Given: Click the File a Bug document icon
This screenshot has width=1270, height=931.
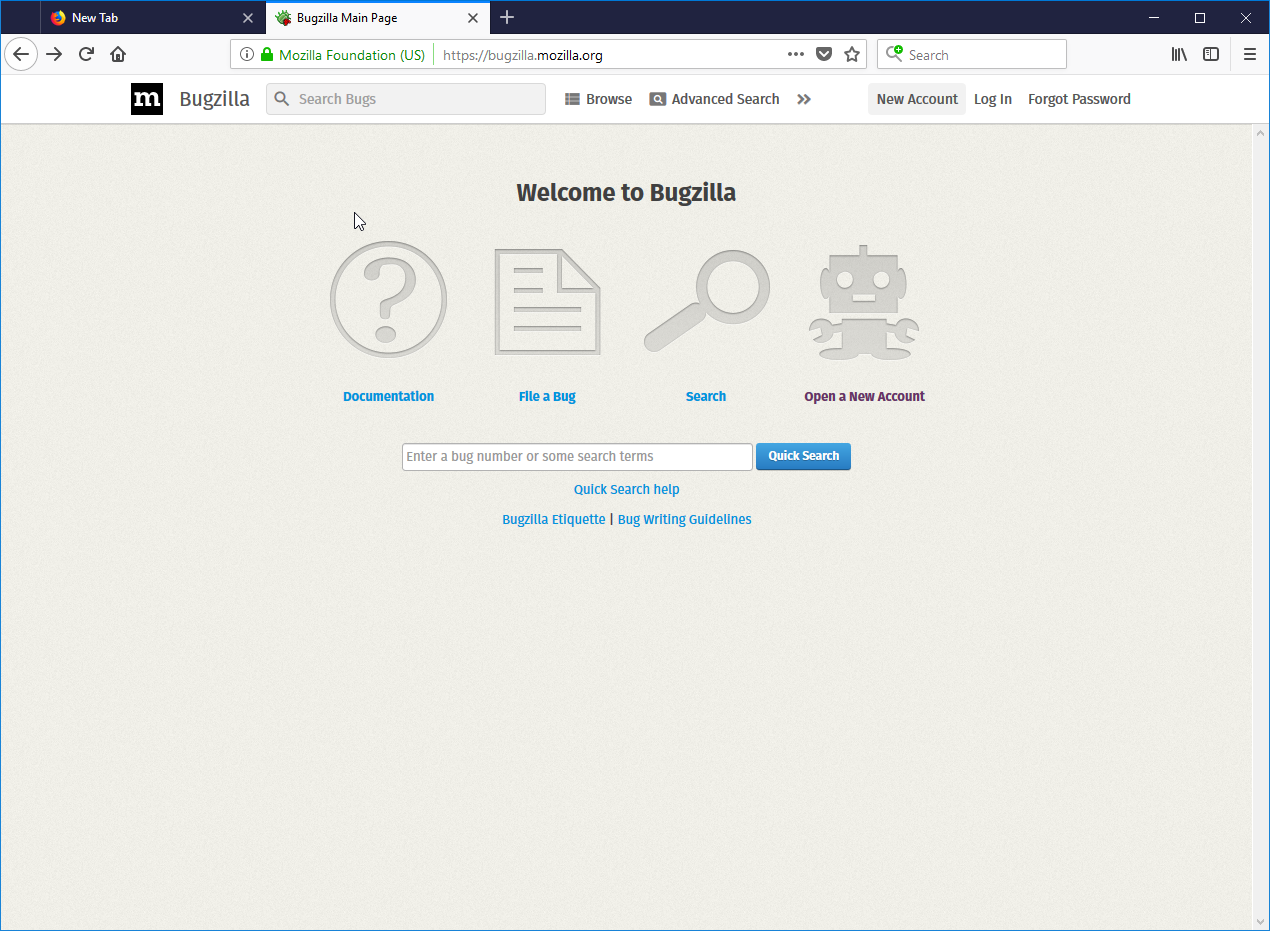Looking at the screenshot, I should coord(547,302).
